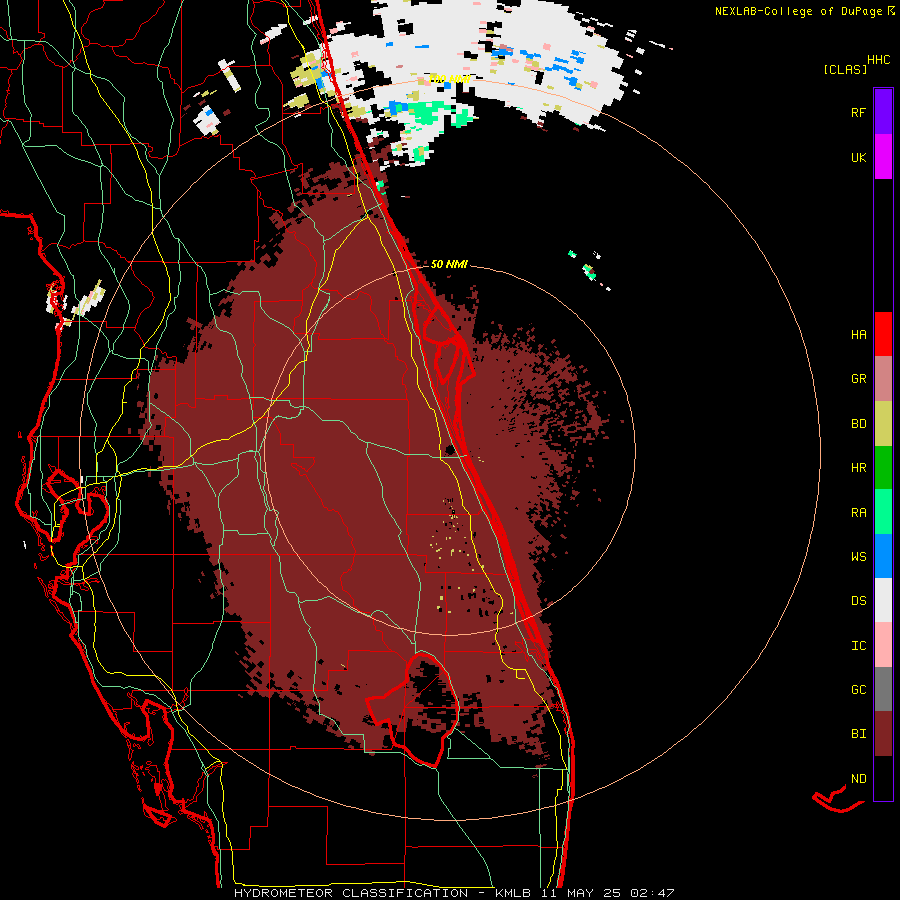The width and height of the screenshot is (900, 900).
Task: Pick the brown BI legend swatch
Action: pos(883,734)
